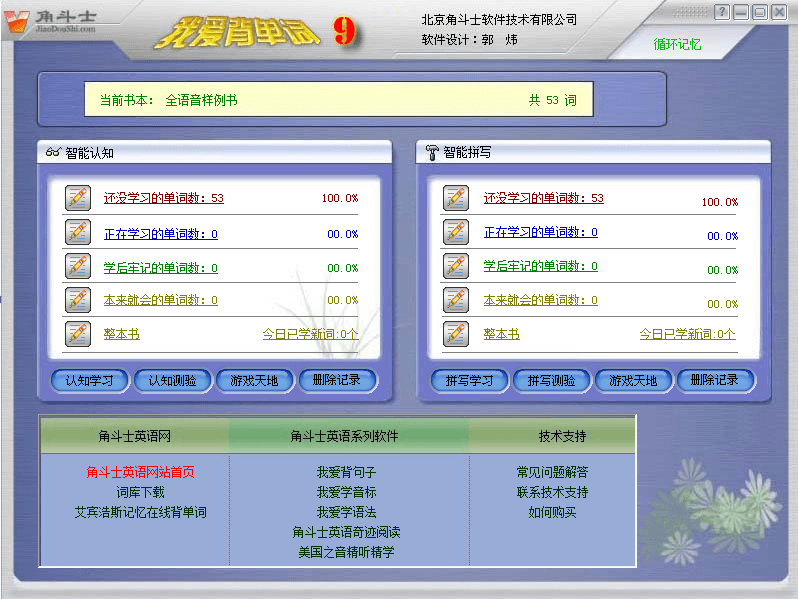Click pencil icon beside 学后牢记的单词数 in 智能认知
Screen dimensions: 798x599
pos(78,266)
